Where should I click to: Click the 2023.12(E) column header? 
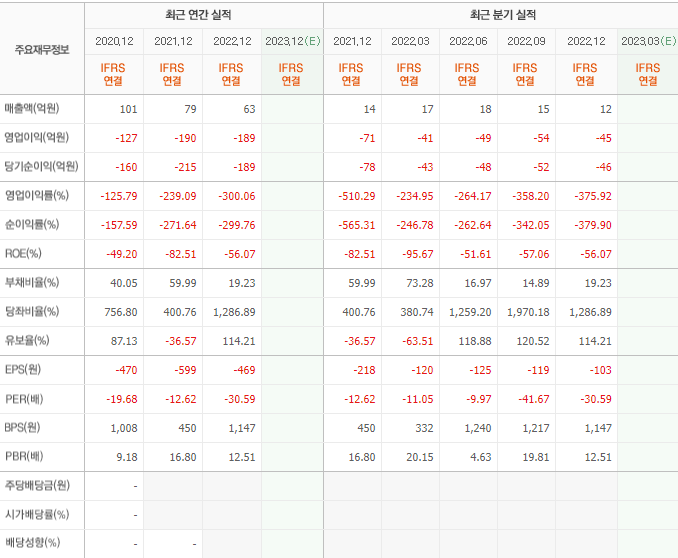click(293, 41)
